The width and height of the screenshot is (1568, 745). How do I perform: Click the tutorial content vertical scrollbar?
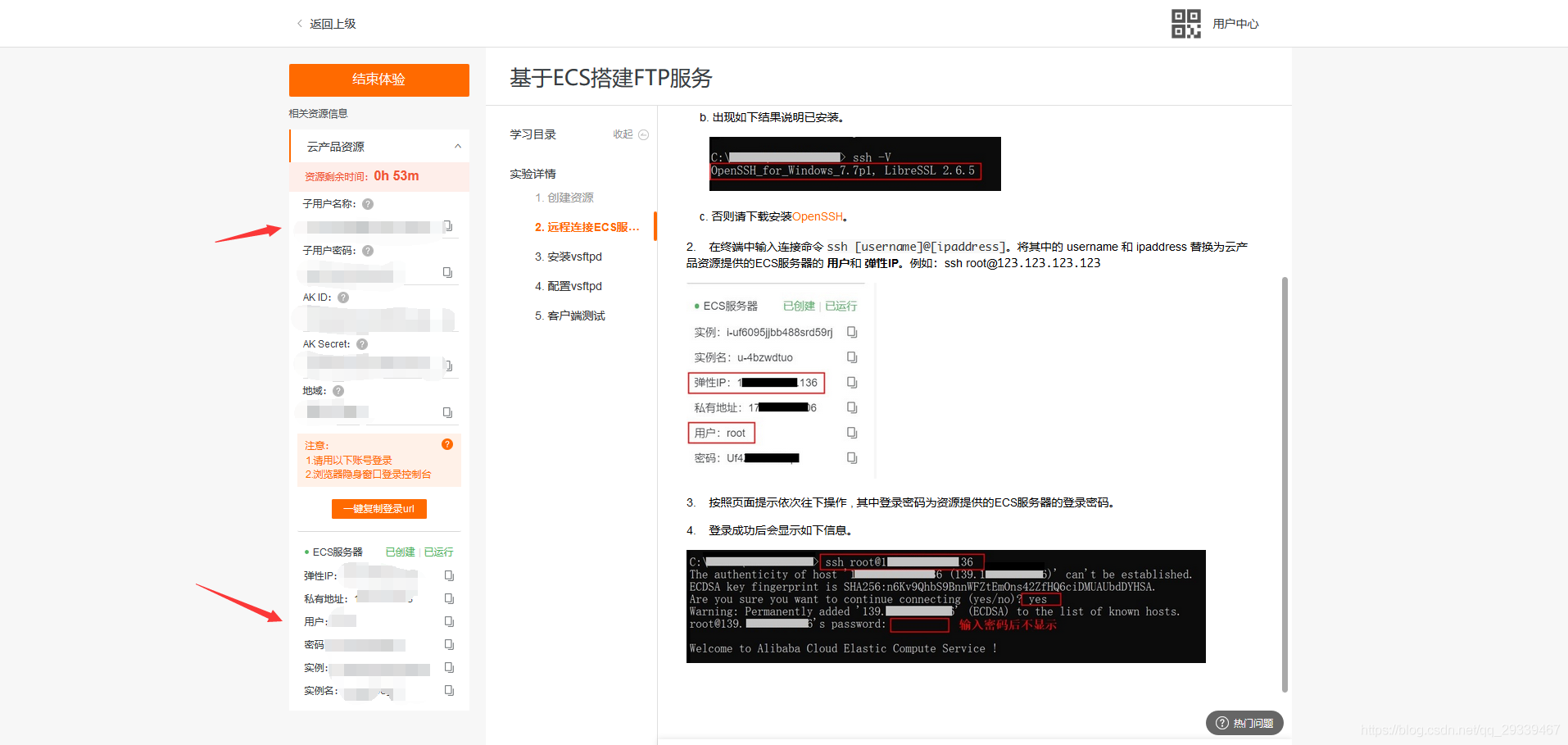[x=1285, y=484]
